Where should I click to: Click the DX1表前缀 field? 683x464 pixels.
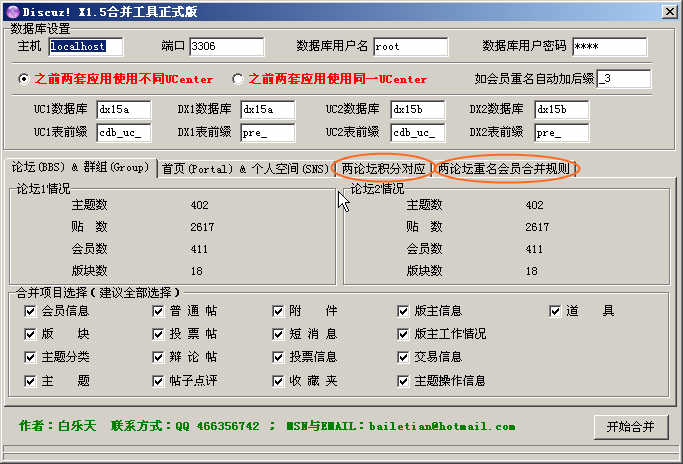tap(267, 132)
